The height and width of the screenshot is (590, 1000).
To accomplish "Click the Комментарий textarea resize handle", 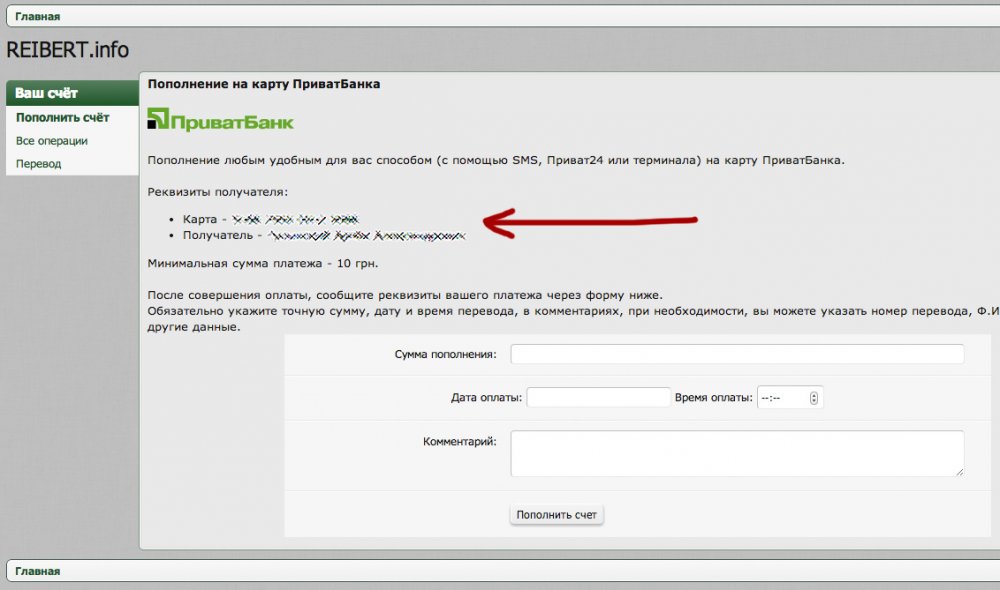I will point(960,472).
